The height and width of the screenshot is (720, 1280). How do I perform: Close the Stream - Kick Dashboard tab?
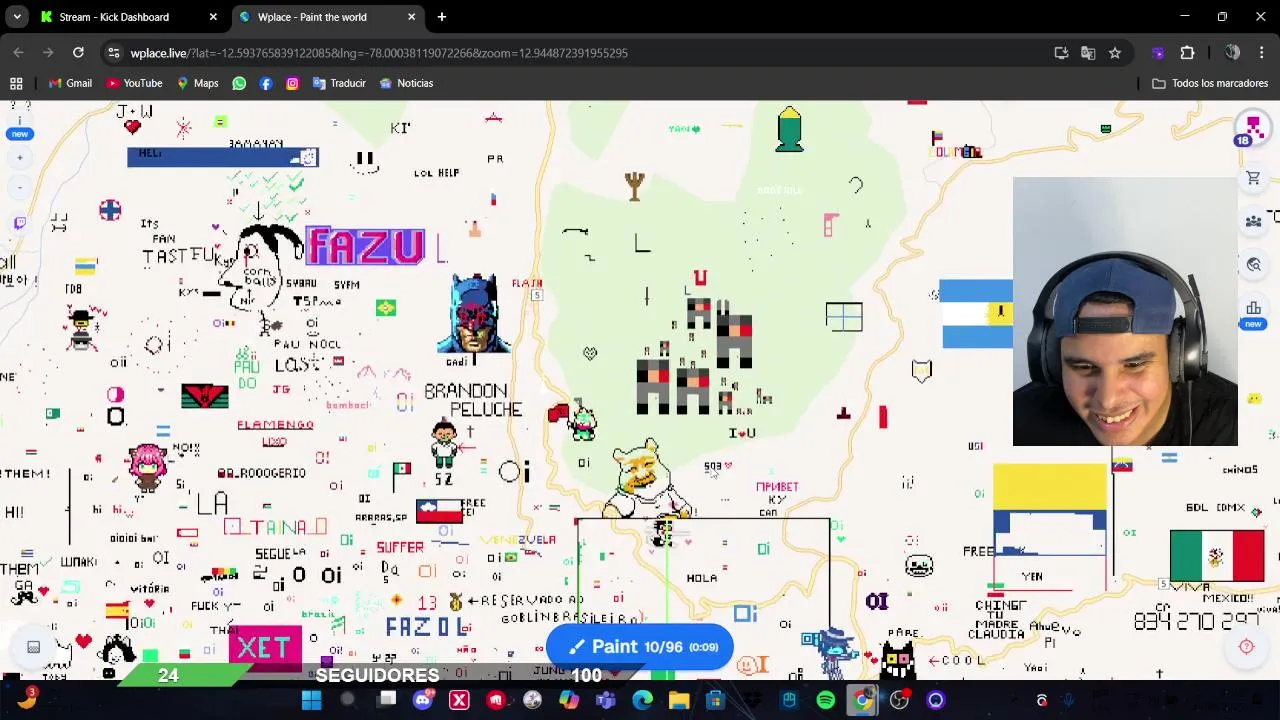[x=213, y=17]
